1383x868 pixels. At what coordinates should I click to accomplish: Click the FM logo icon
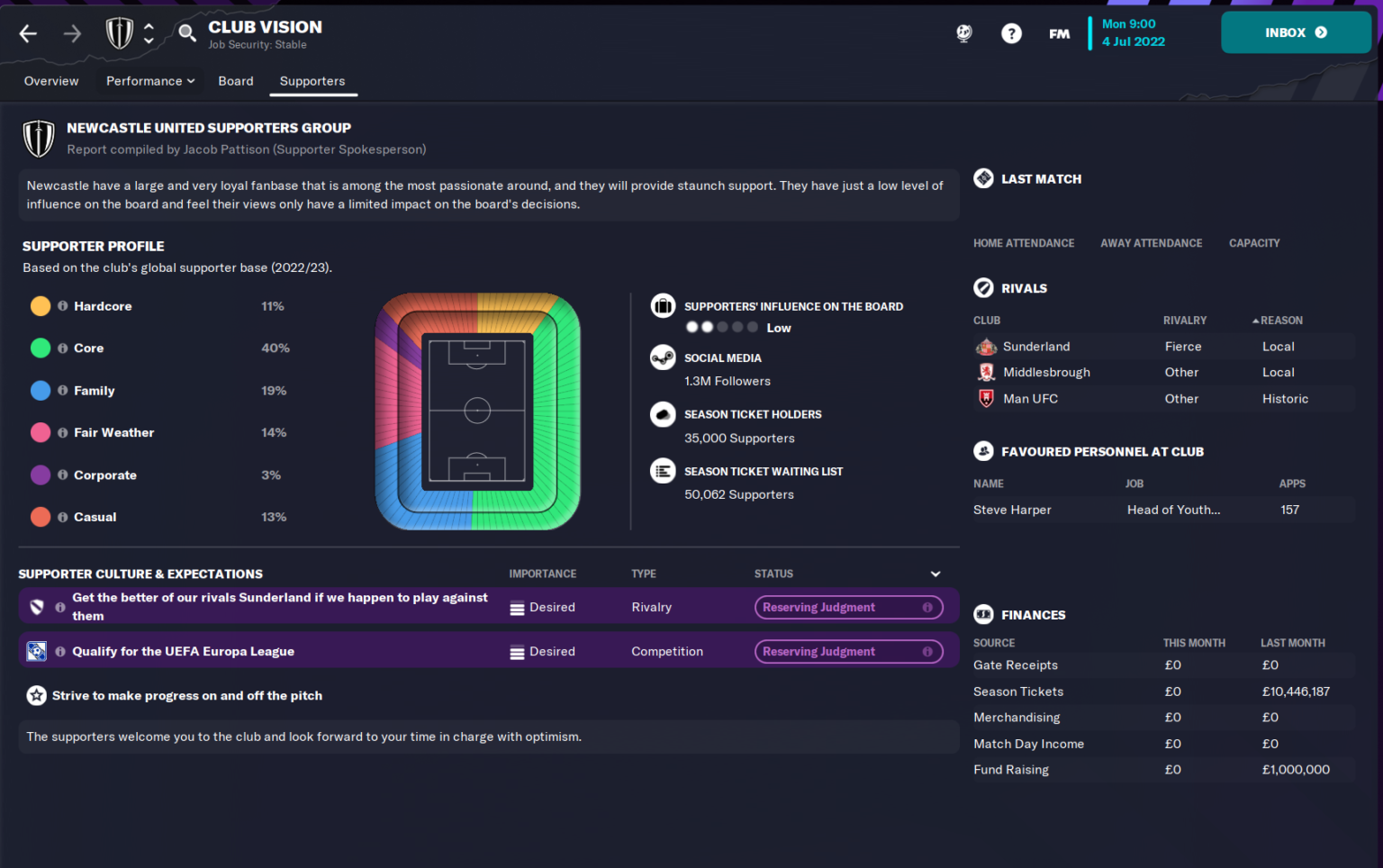(1059, 32)
